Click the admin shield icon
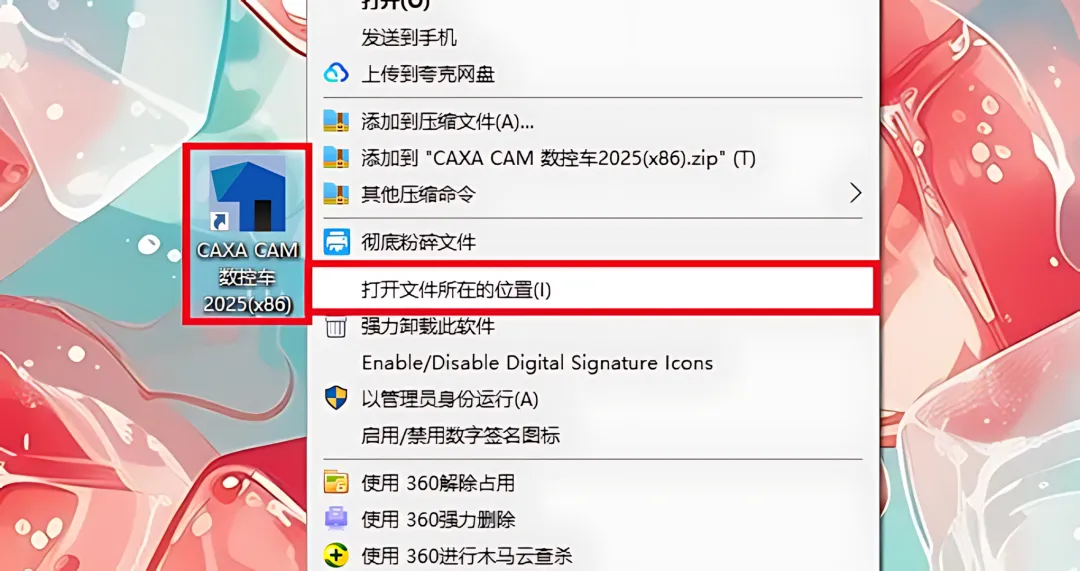Image resolution: width=1080 pixels, height=571 pixels. pyautogui.click(x=336, y=398)
